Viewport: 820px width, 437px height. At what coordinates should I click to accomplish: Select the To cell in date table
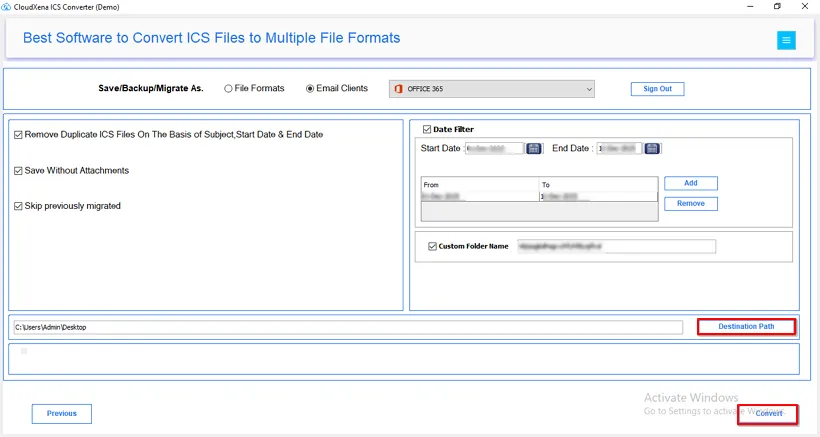[x=598, y=197]
